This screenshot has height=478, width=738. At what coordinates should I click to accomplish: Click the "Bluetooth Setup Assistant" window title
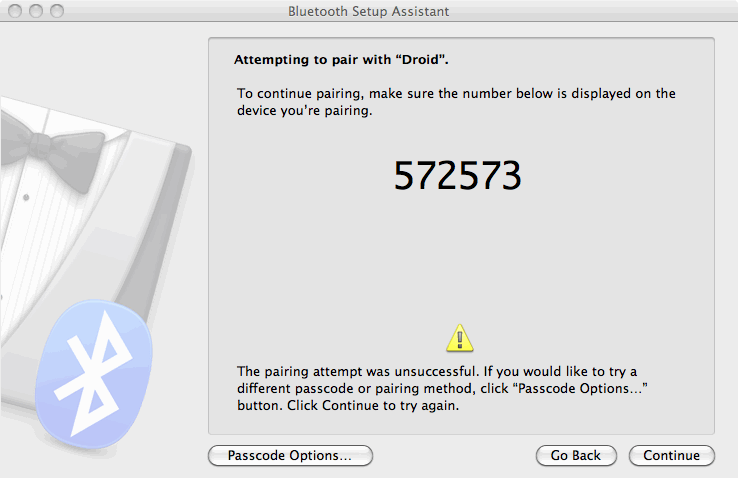pos(368,11)
